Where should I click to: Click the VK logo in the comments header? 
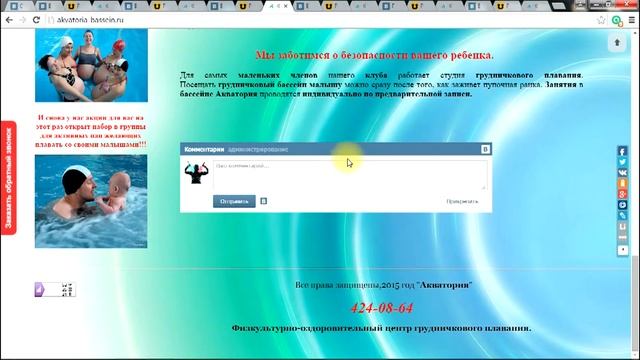point(485,149)
